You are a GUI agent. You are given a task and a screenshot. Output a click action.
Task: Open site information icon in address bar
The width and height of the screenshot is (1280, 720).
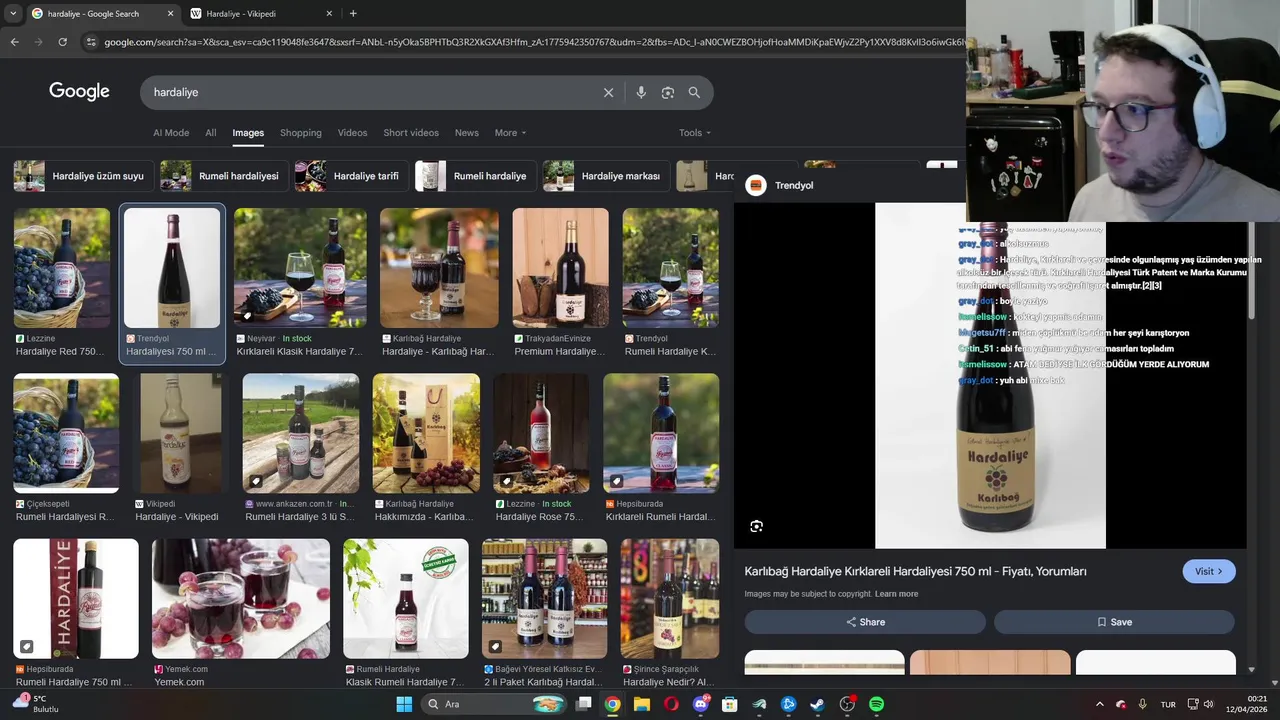pos(91,42)
